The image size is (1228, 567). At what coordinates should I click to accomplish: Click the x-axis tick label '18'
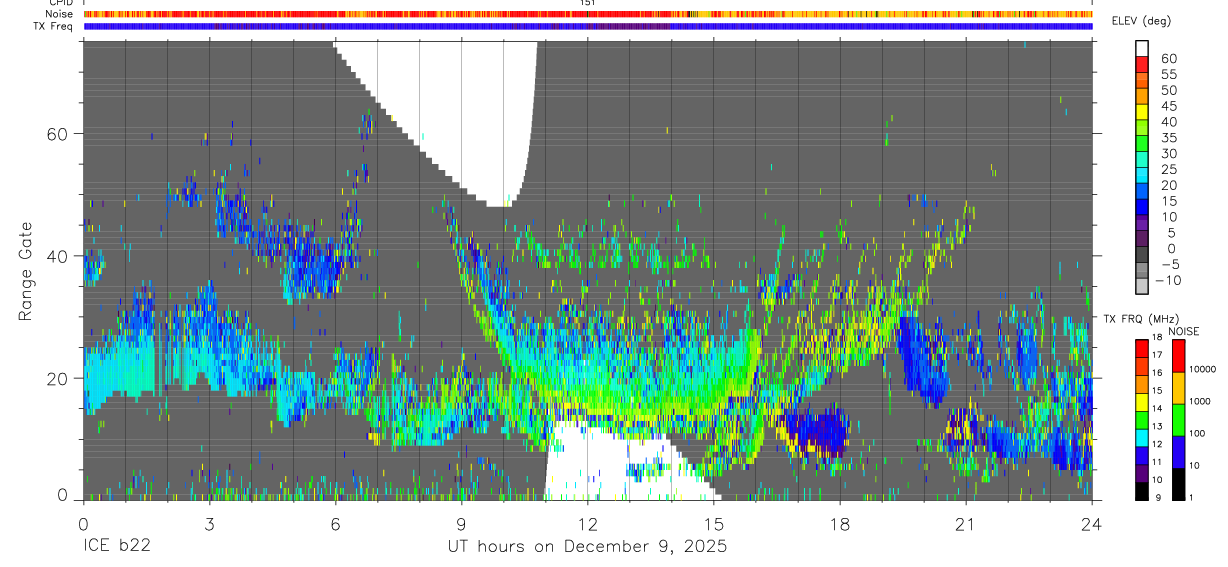tap(839, 524)
